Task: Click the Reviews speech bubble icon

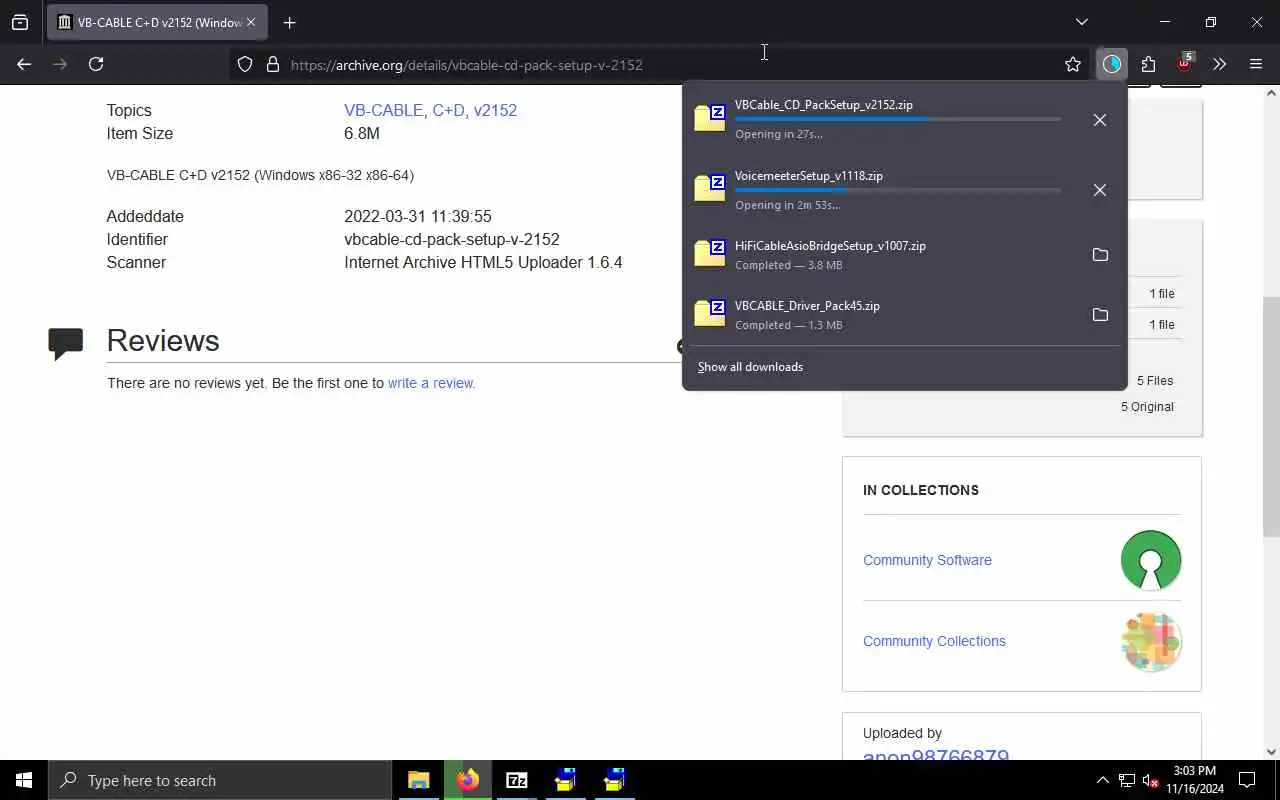Action: pyautogui.click(x=66, y=343)
